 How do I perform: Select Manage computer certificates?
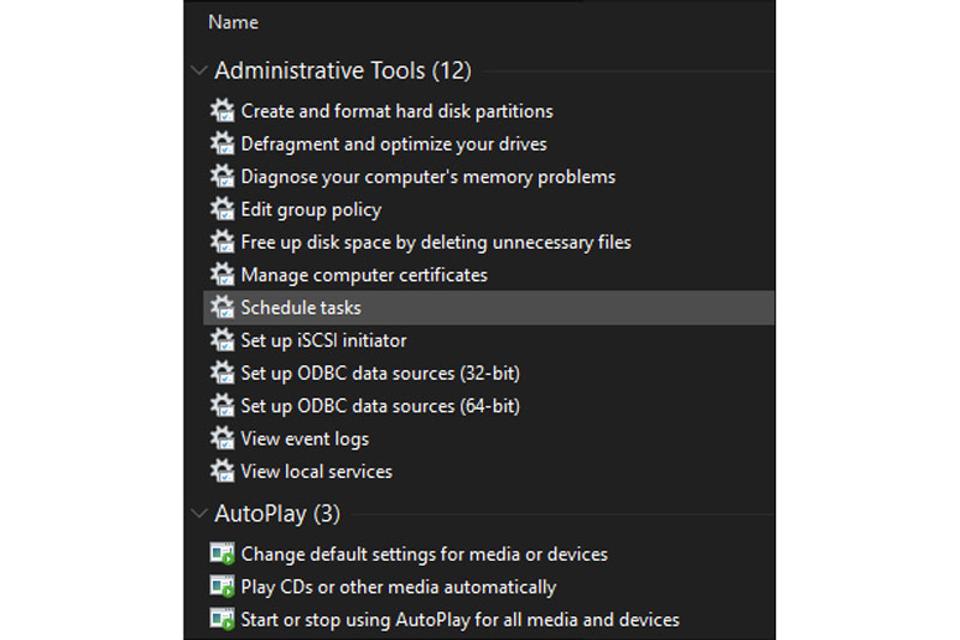coord(364,275)
